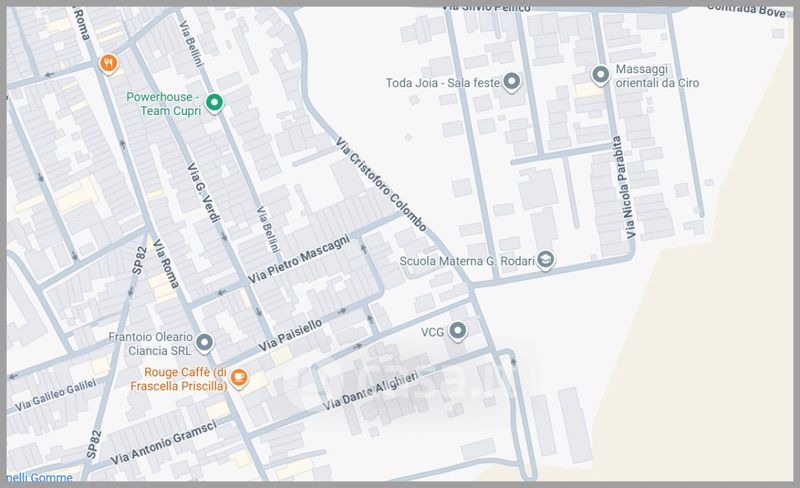The width and height of the screenshot is (800, 488).
Task: Click the "Powerhouse - Team Cupri" text label
Action: click(x=165, y=104)
